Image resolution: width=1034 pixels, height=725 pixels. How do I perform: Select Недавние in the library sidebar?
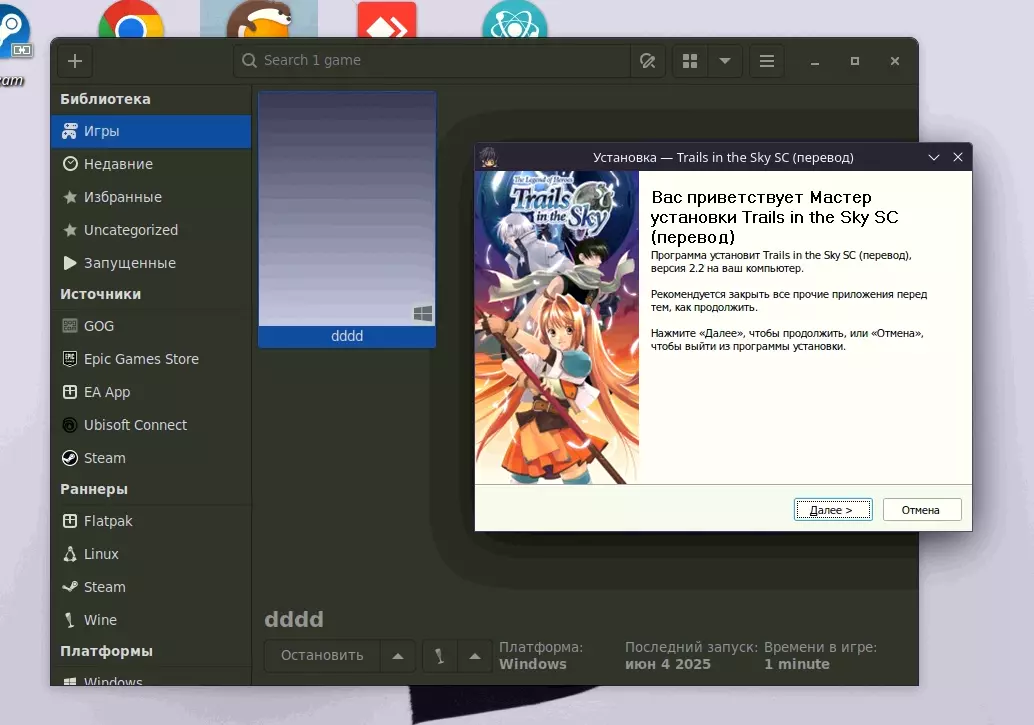(x=118, y=164)
